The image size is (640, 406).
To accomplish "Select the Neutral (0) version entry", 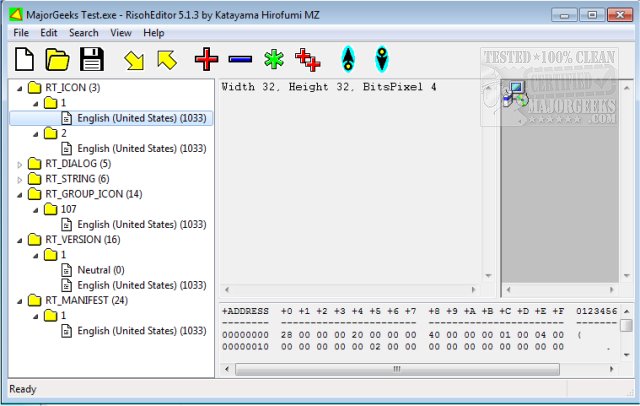I will [101, 270].
